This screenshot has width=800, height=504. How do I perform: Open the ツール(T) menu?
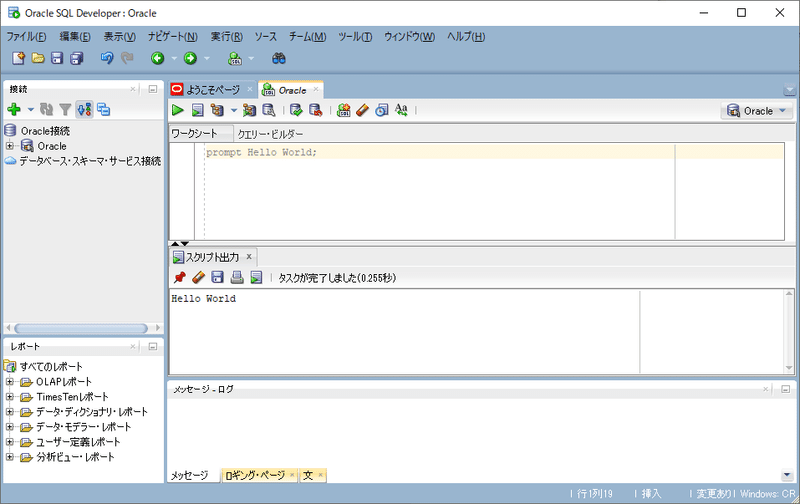point(355,37)
